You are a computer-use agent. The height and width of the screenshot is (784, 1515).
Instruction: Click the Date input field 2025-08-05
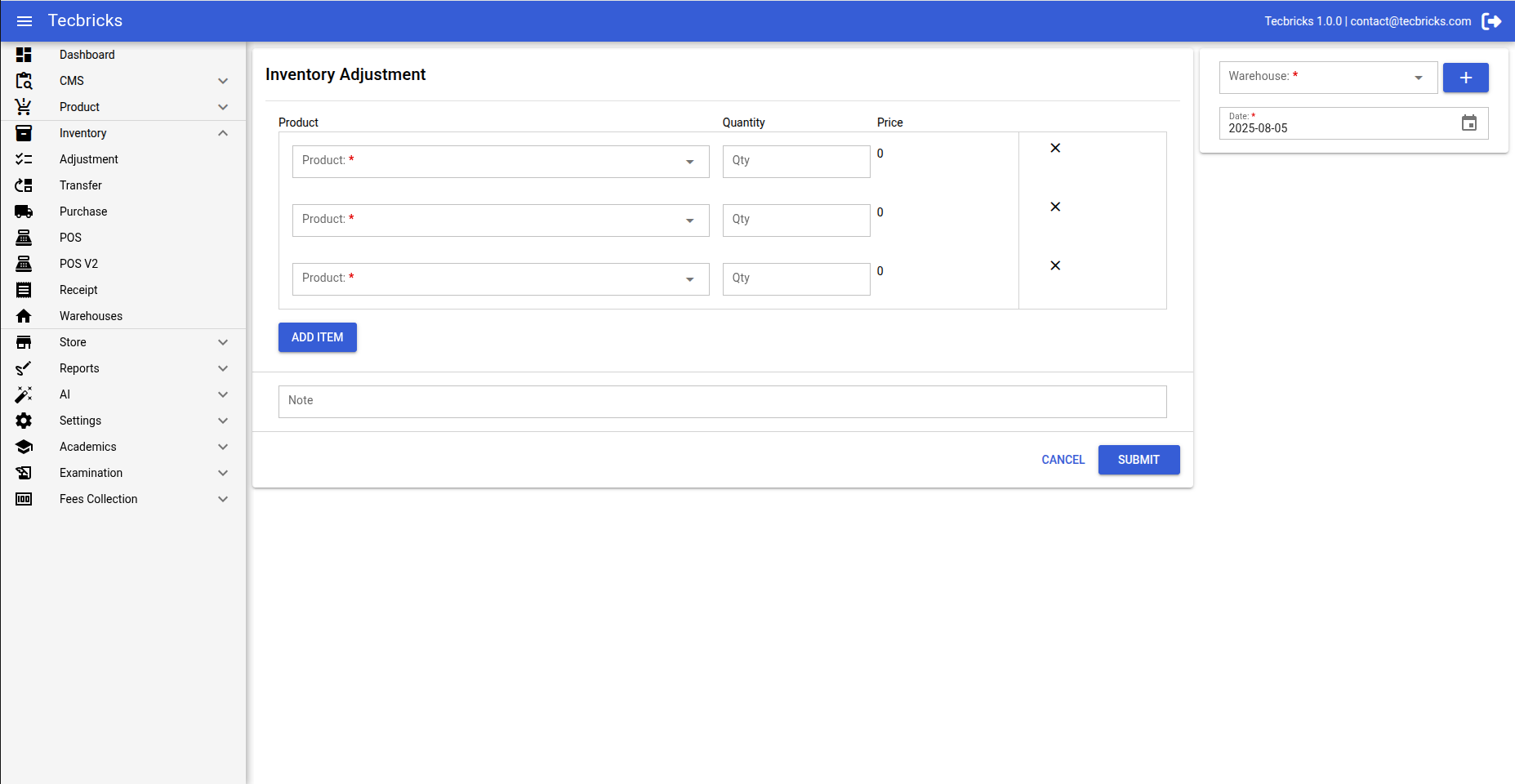(x=1353, y=123)
